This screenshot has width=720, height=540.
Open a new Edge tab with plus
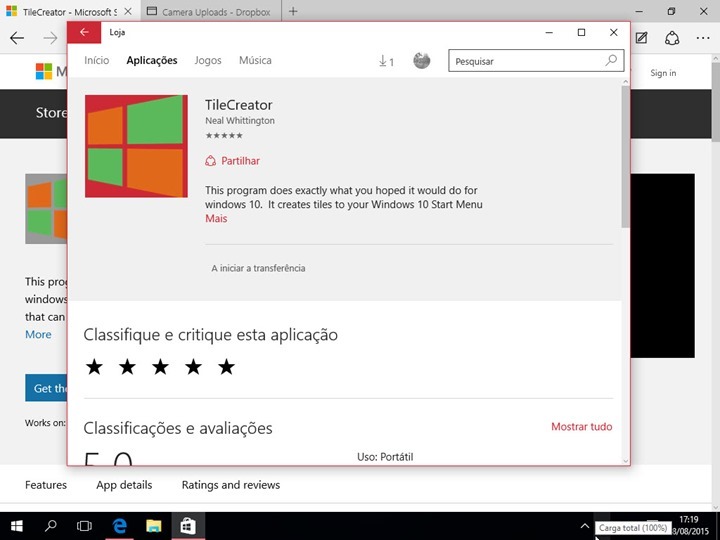pyautogui.click(x=293, y=11)
